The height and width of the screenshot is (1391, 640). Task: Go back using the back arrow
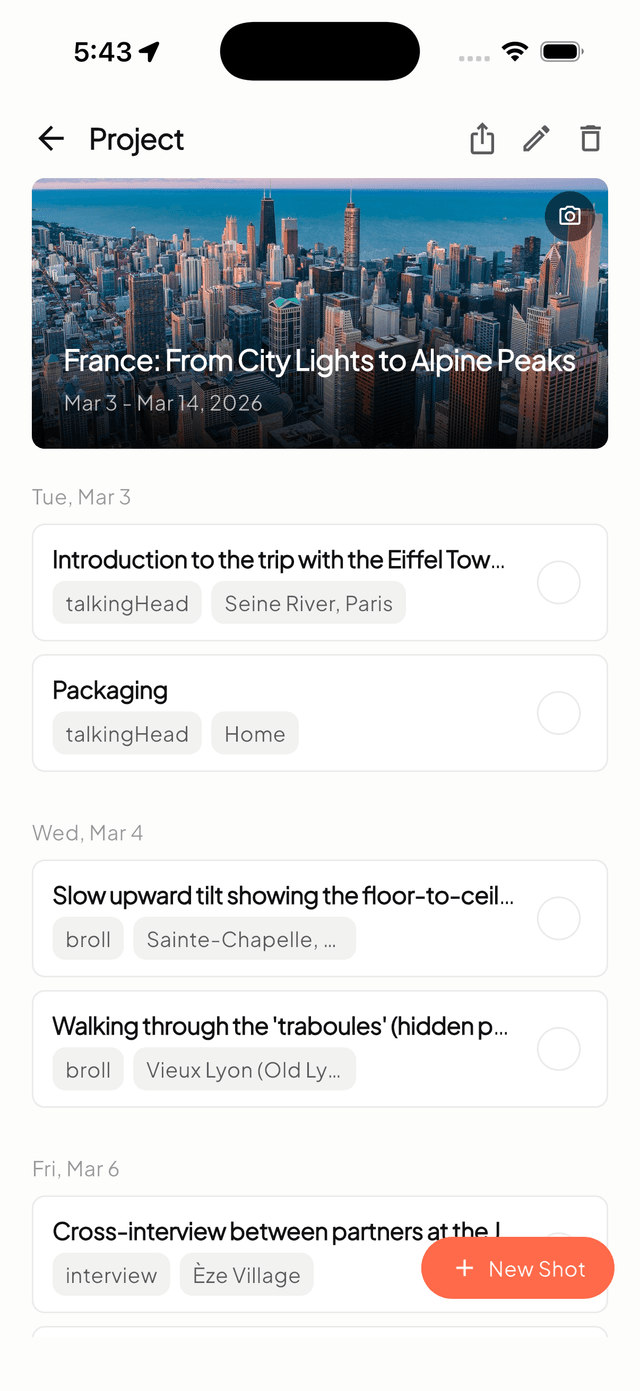[x=50, y=139]
